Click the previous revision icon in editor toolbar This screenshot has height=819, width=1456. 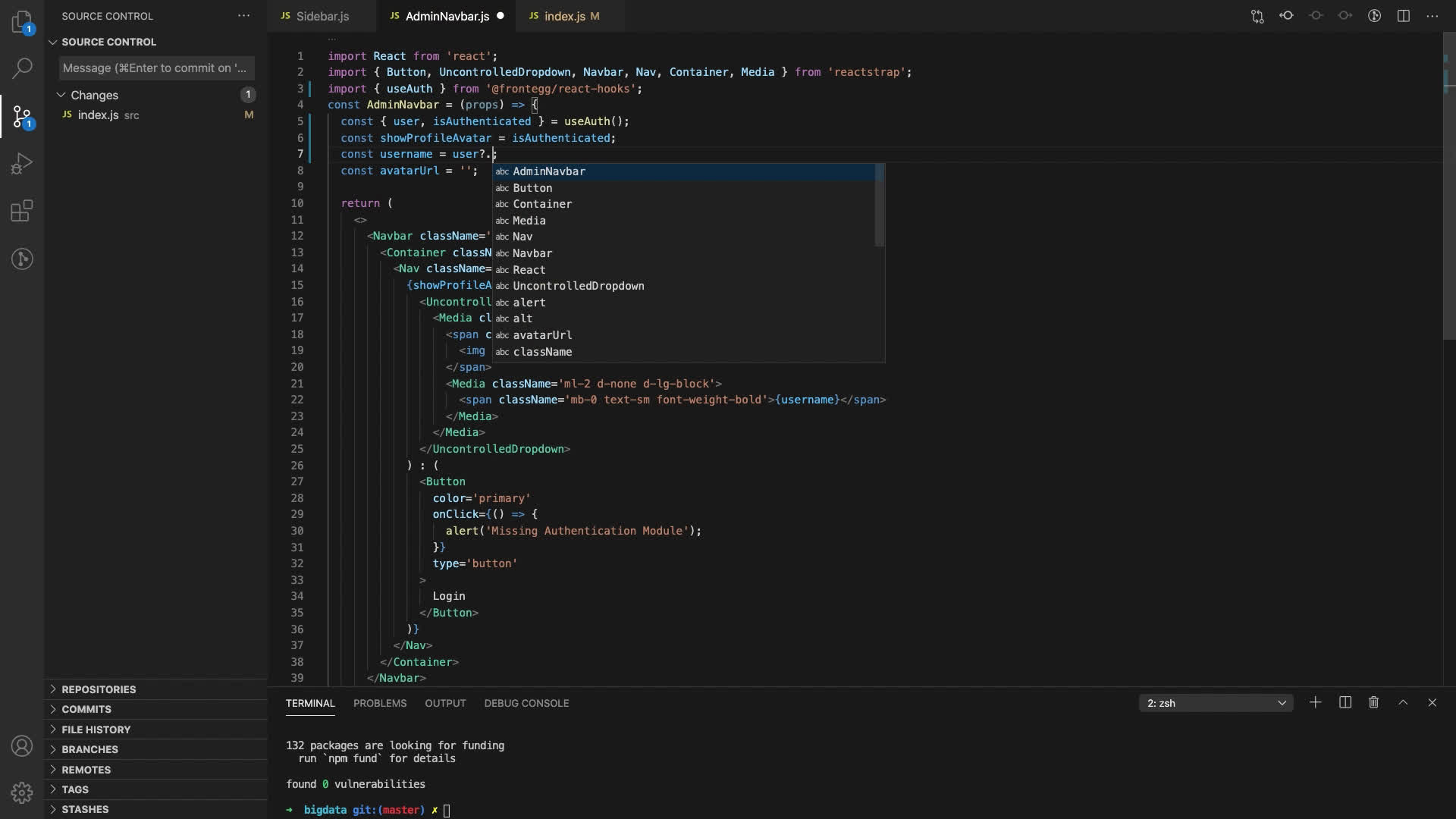tap(1316, 16)
